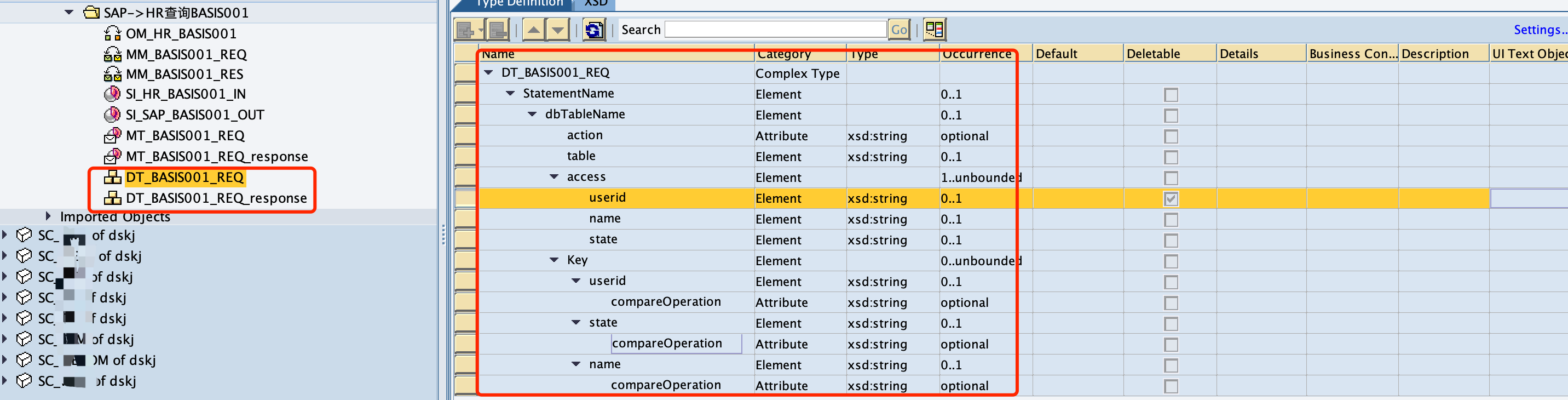The image size is (1568, 400).
Task: Switch to the XSD tab
Action: point(596,4)
